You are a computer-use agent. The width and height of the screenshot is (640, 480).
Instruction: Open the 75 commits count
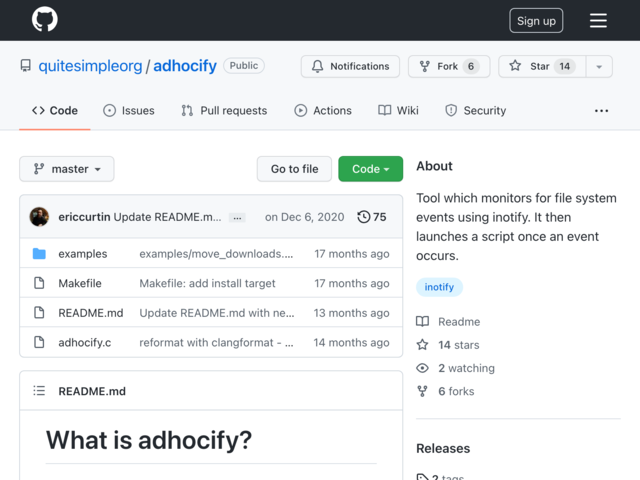click(x=380, y=217)
